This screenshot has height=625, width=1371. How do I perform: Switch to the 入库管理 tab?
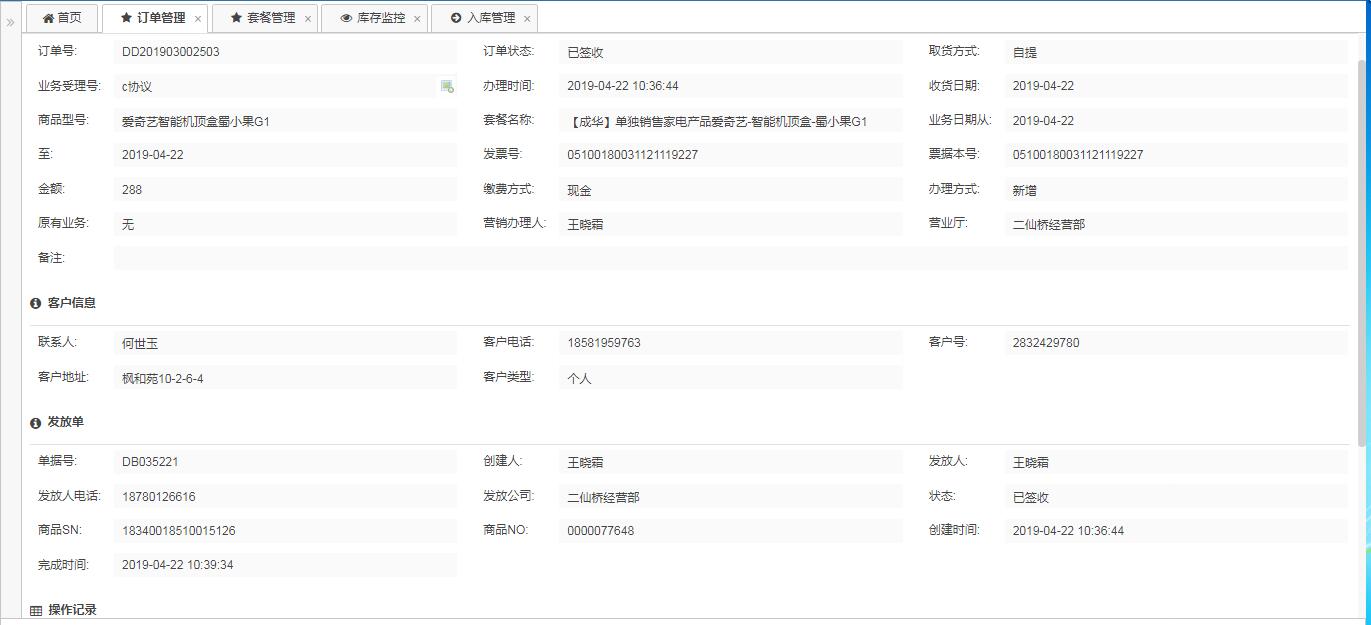point(482,18)
